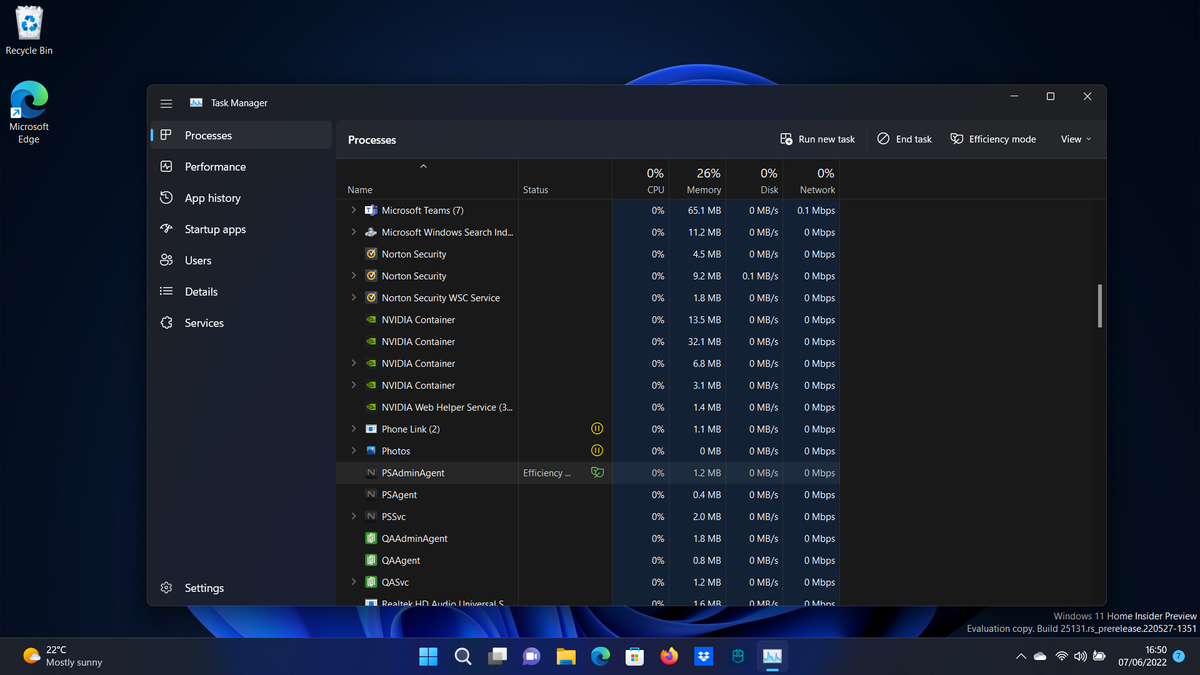Open the View dropdown
Image resolution: width=1200 pixels, height=675 pixels.
click(x=1075, y=139)
